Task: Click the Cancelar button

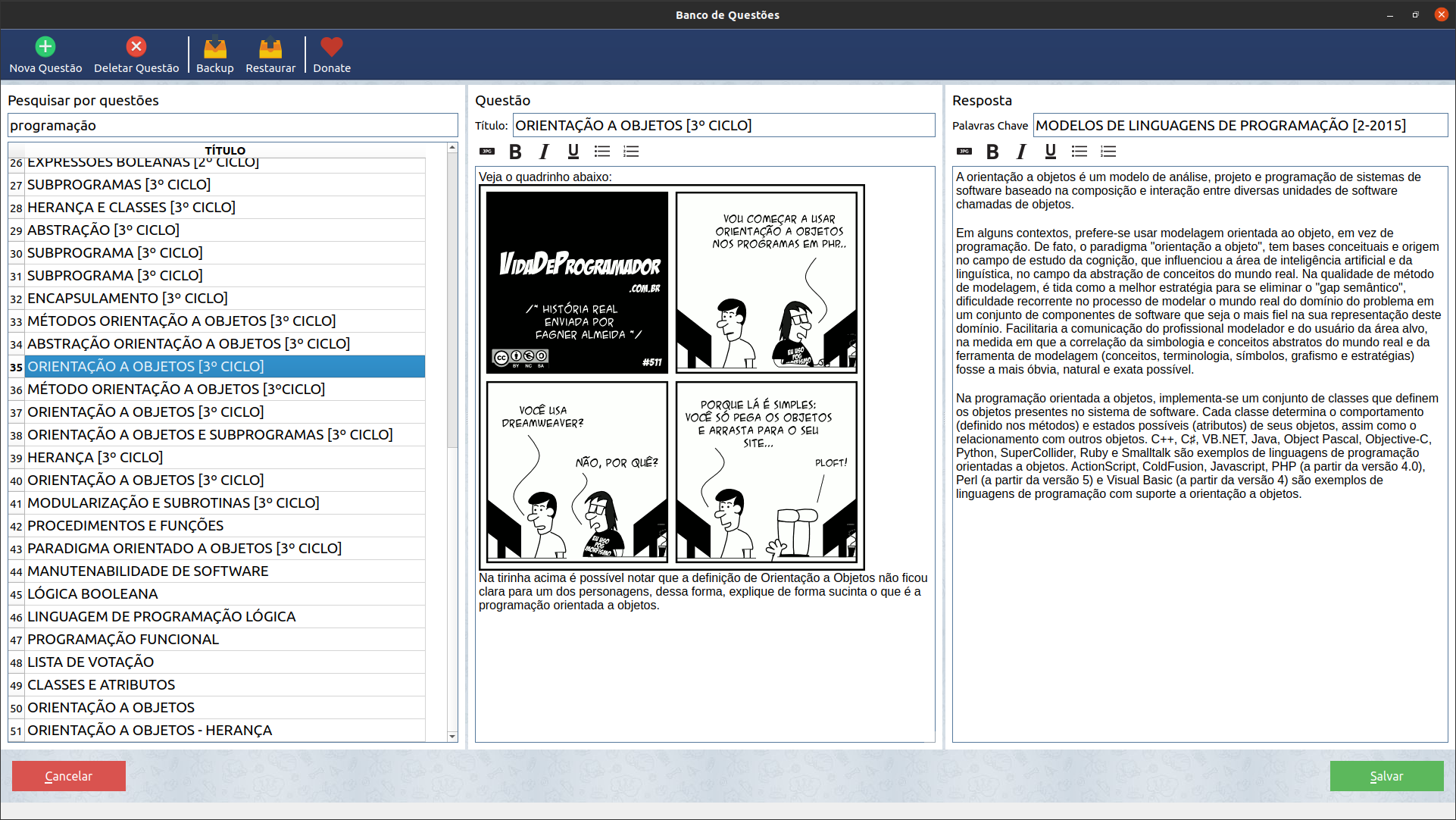Action: [69, 776]
